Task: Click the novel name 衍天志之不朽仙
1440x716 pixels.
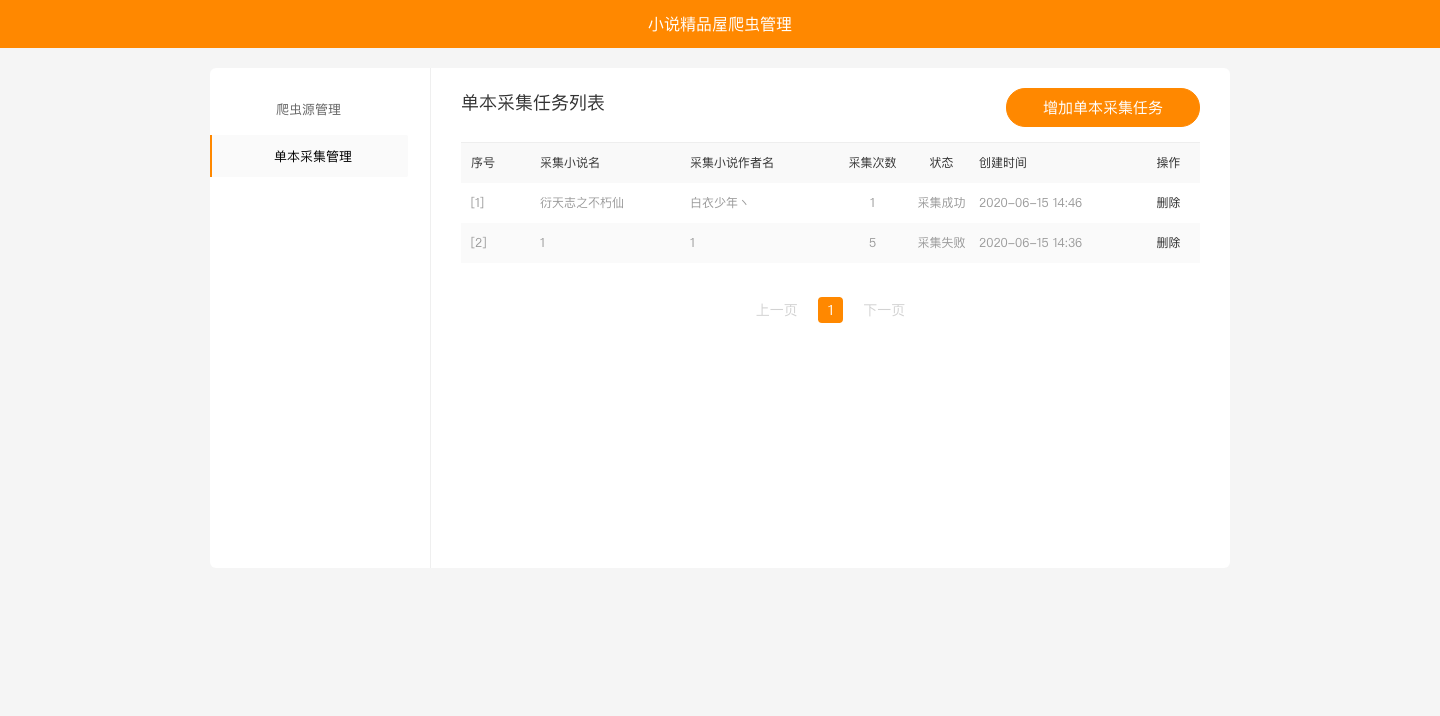Action: 582,202
